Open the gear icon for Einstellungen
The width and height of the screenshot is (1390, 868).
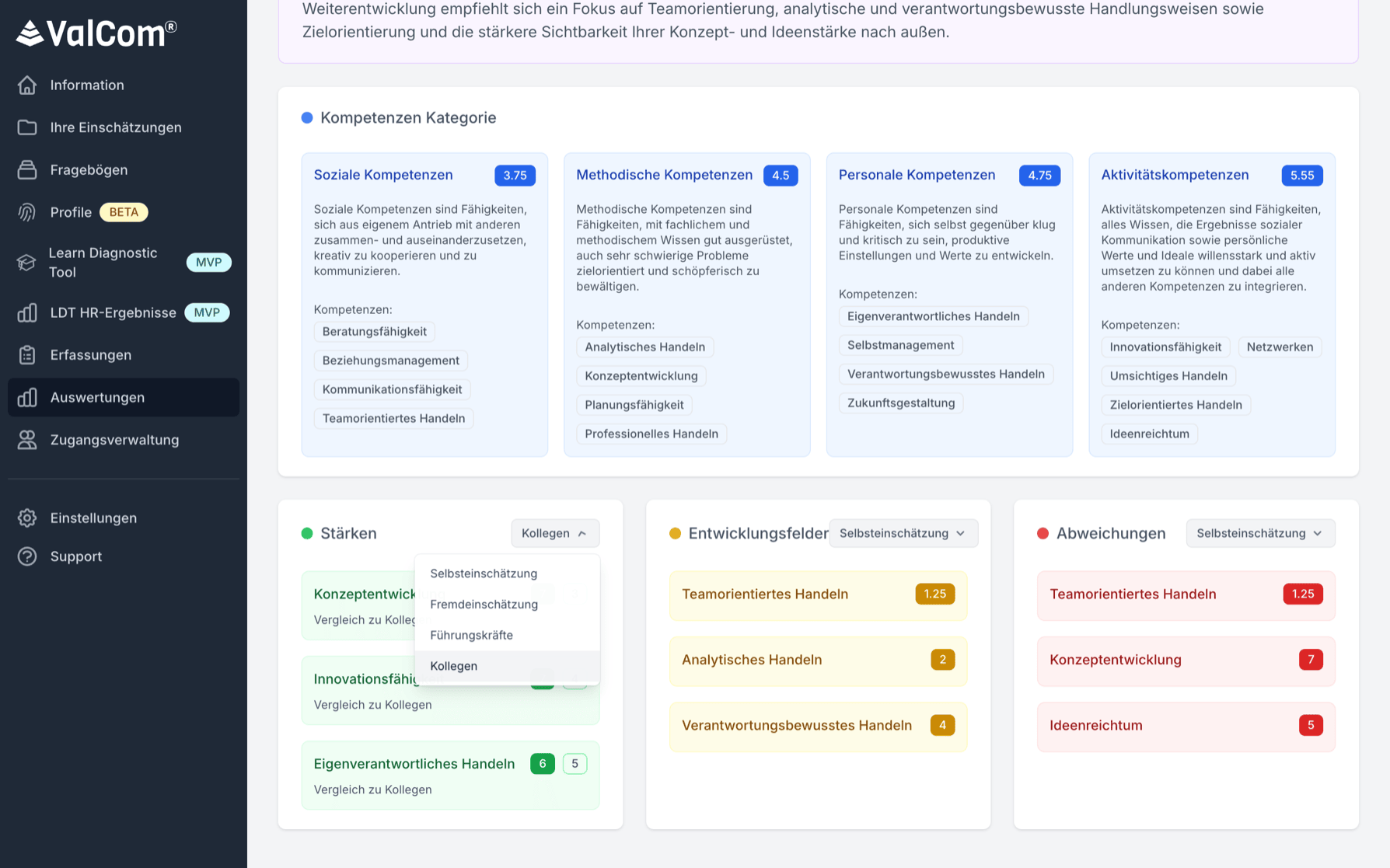point(27,518)
